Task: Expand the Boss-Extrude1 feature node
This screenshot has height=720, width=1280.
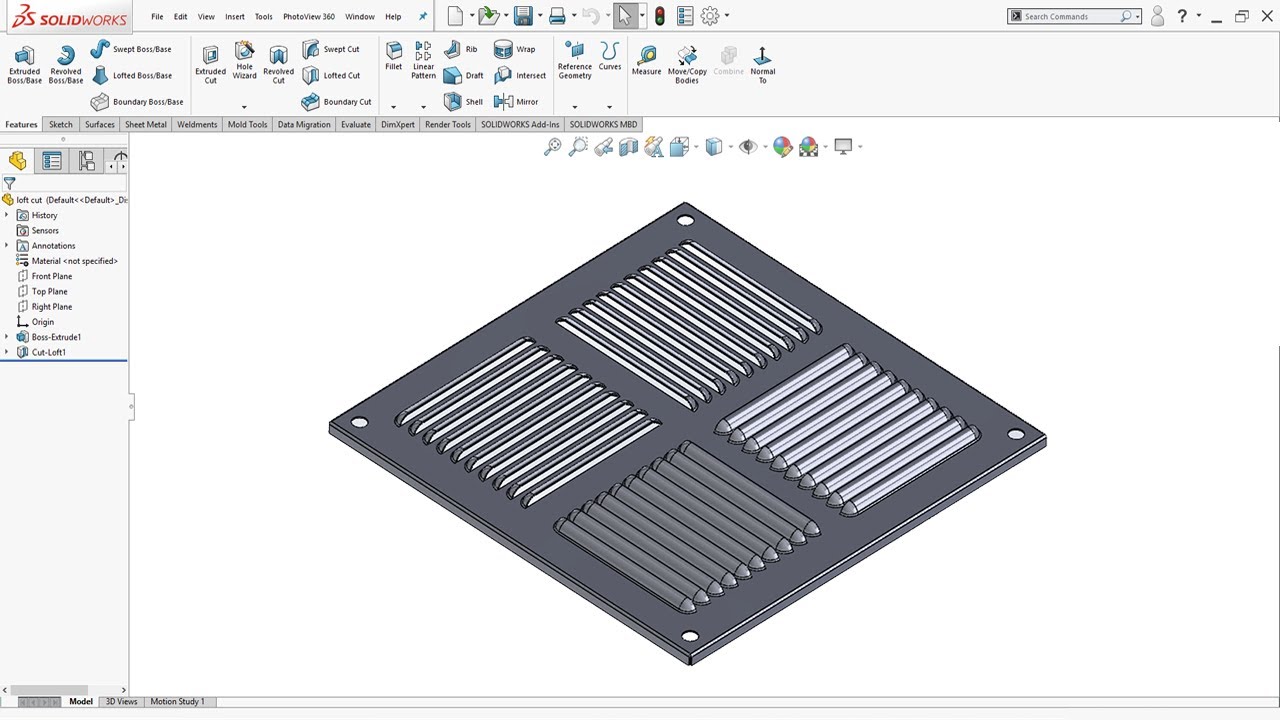Action: click(x=7, y=337)
